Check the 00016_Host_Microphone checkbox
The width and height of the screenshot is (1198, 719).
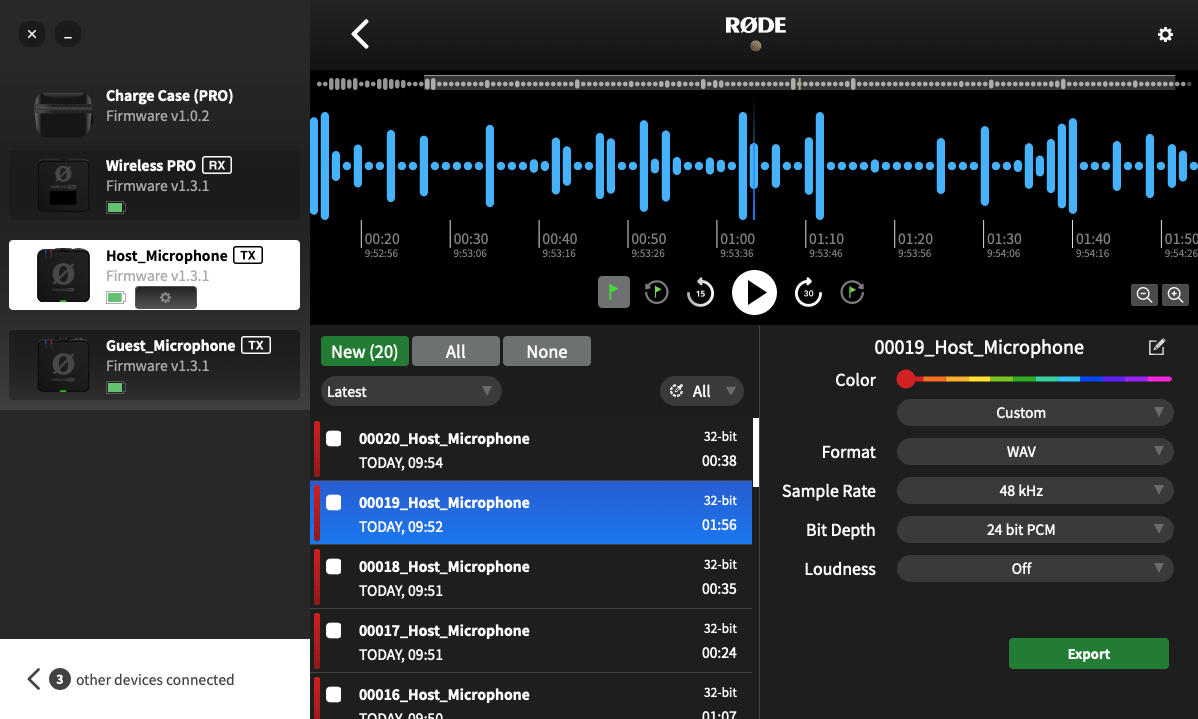[334, 695]
